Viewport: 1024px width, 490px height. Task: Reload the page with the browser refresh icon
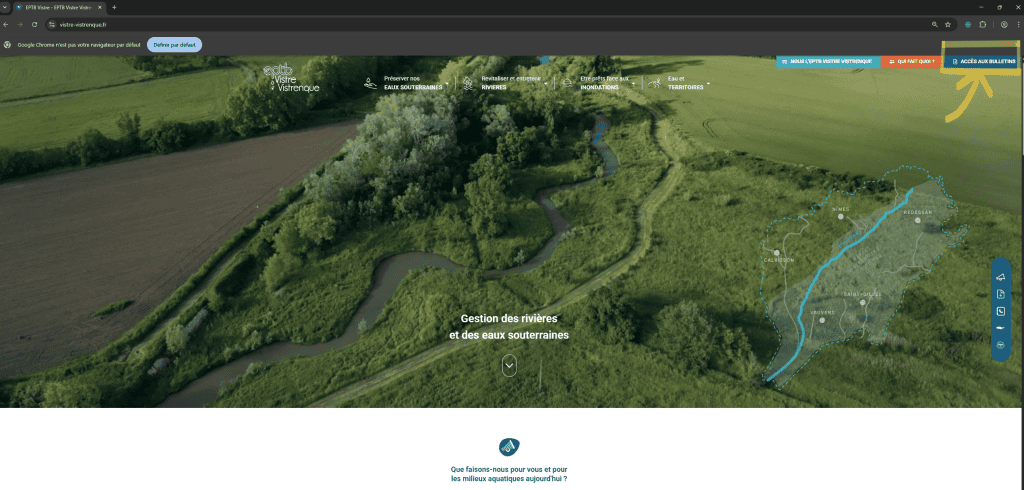[x=35, y=24]
